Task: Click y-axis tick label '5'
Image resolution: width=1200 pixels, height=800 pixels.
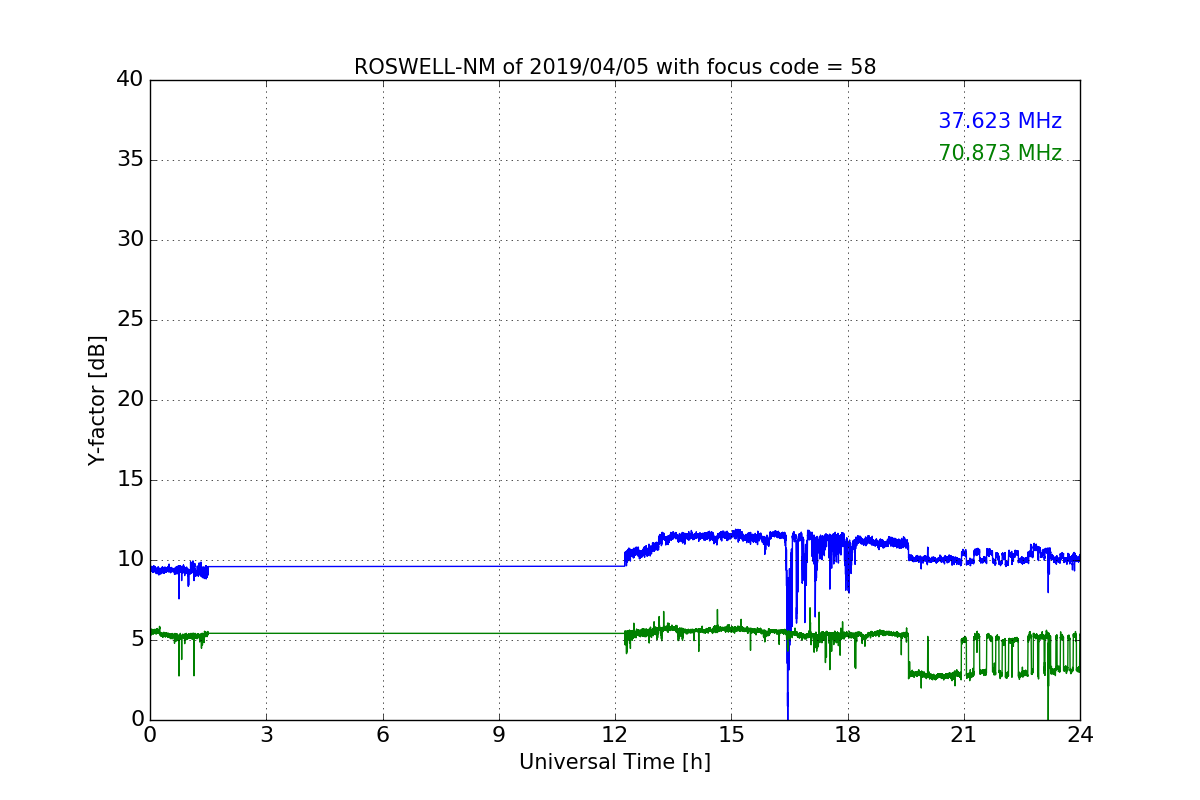Action: tap(137, 639)
